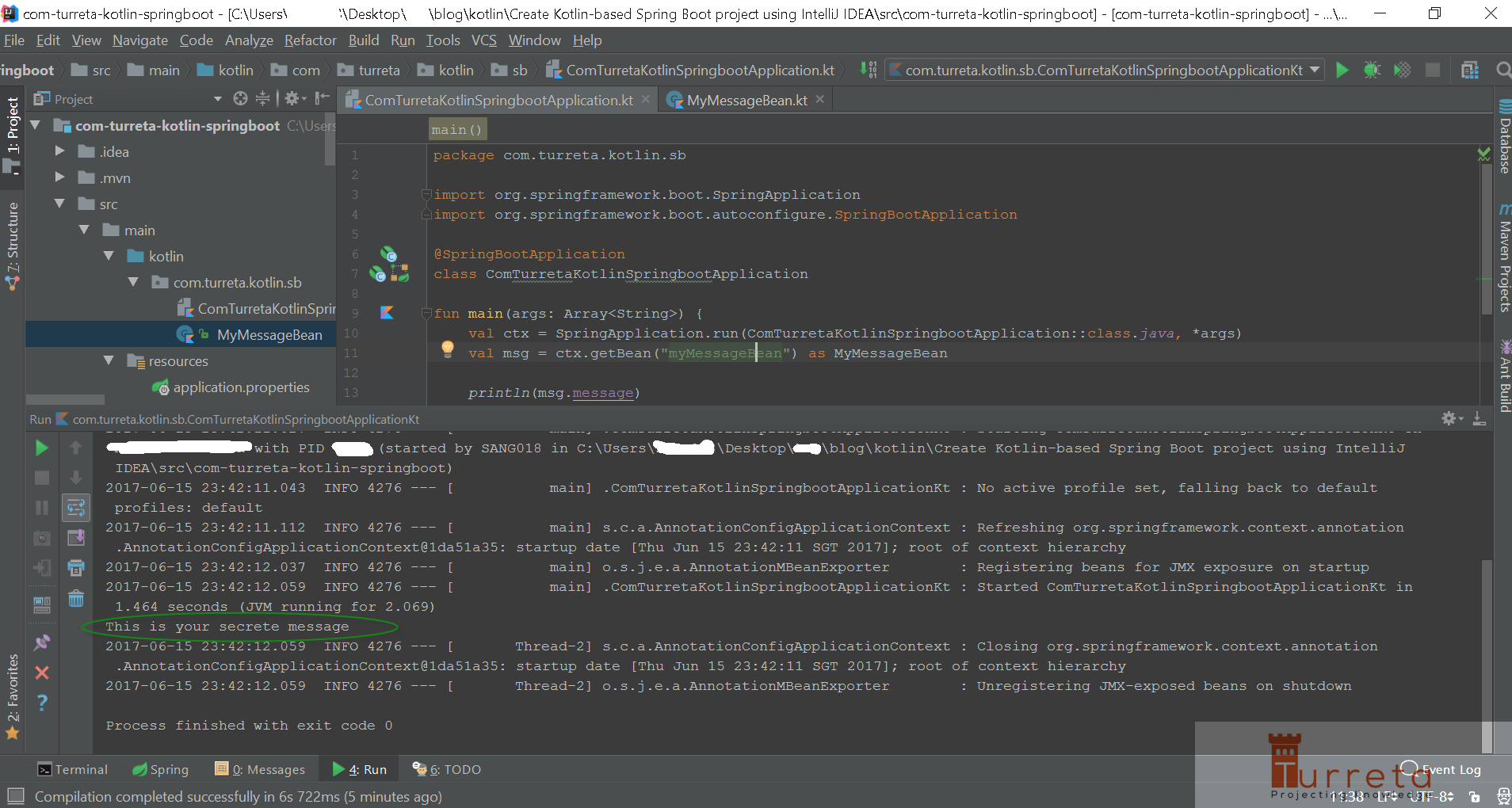Select application.properties in the project tree

click(x=242, y=387)
